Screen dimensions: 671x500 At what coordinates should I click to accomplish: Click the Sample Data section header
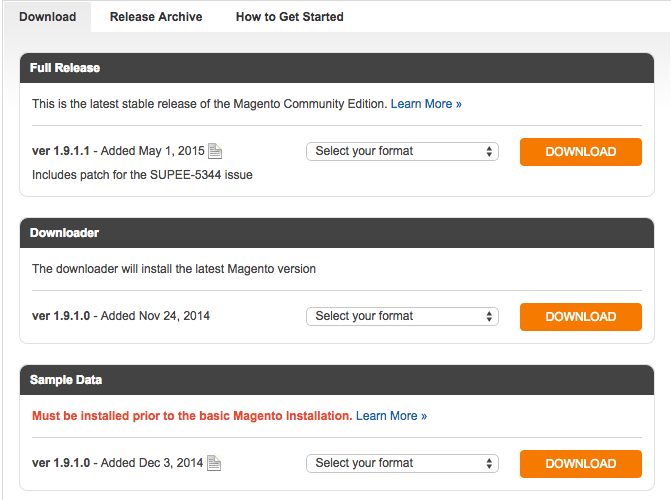point(337,380)
